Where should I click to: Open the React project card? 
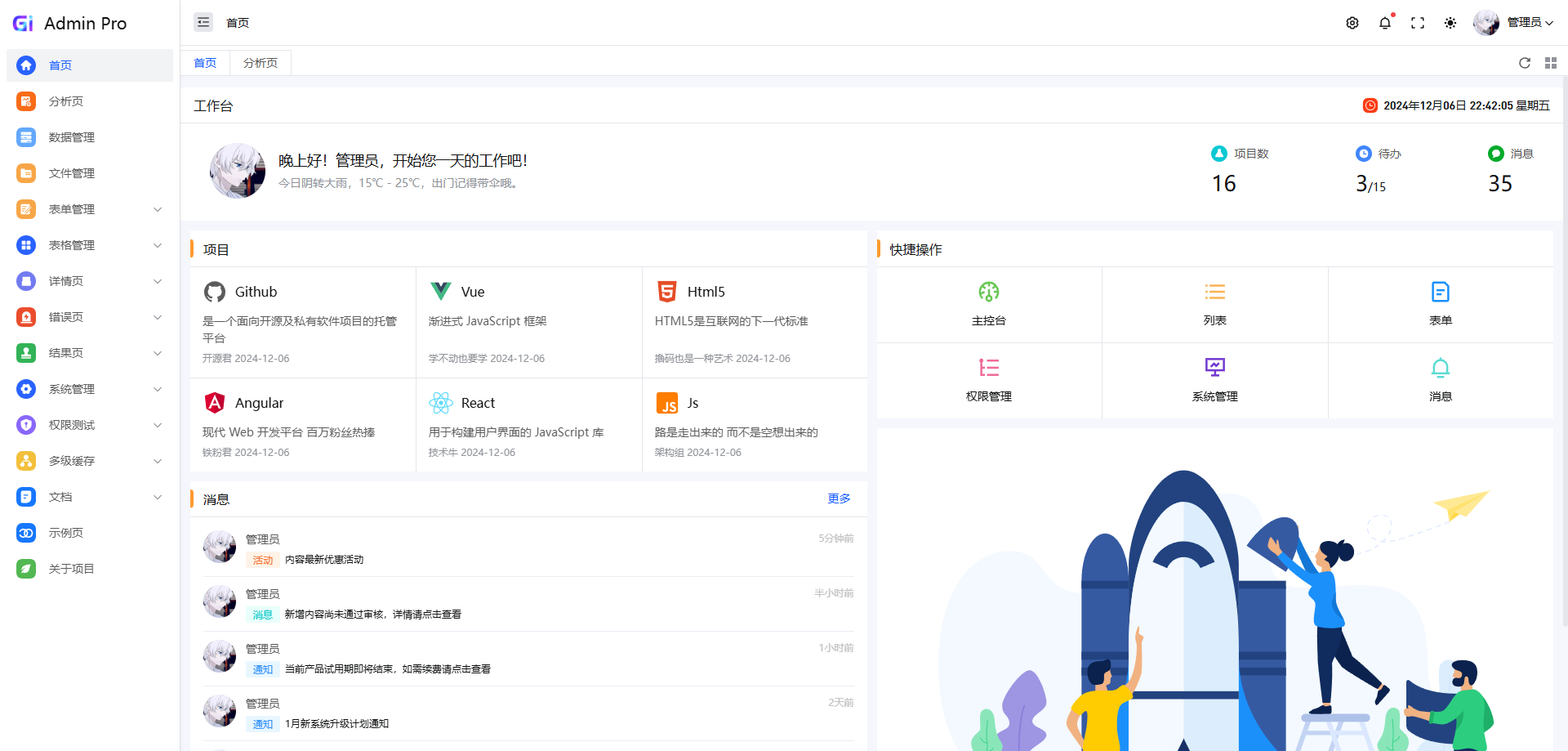529,425
